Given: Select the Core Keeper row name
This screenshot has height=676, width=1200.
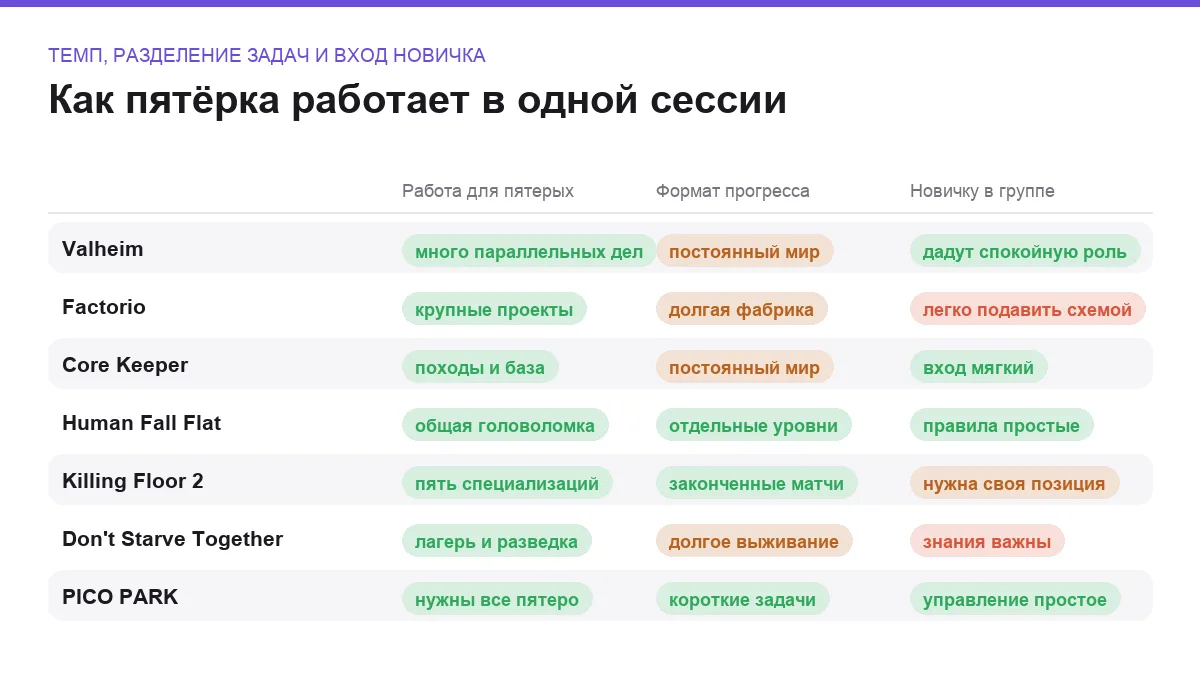Looking at the screenshot, I should [x=125, y=365].
